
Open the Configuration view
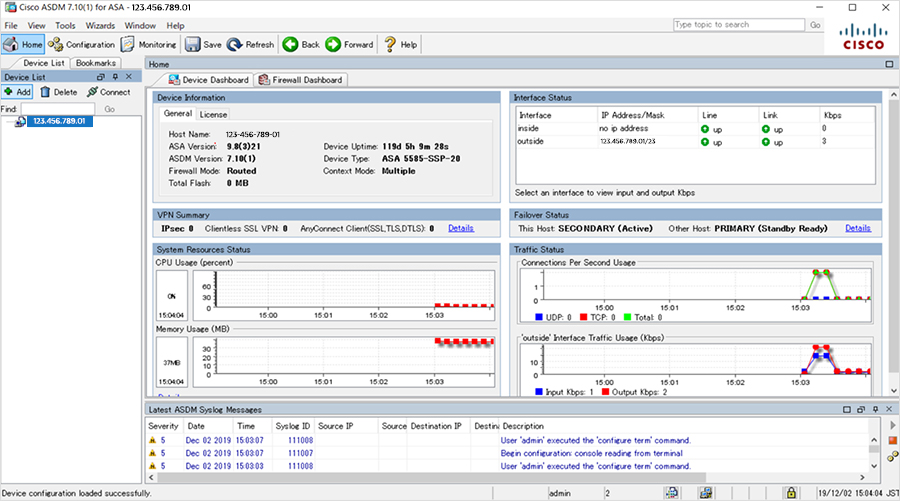(x=82, y=44)
